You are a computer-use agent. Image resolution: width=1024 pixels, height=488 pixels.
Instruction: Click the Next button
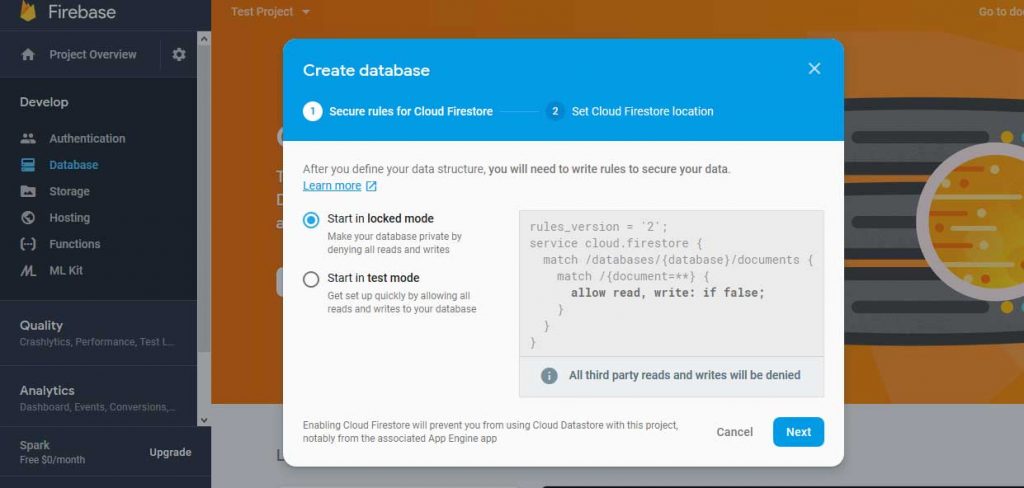pyautogui.click(x=798, y=432)
